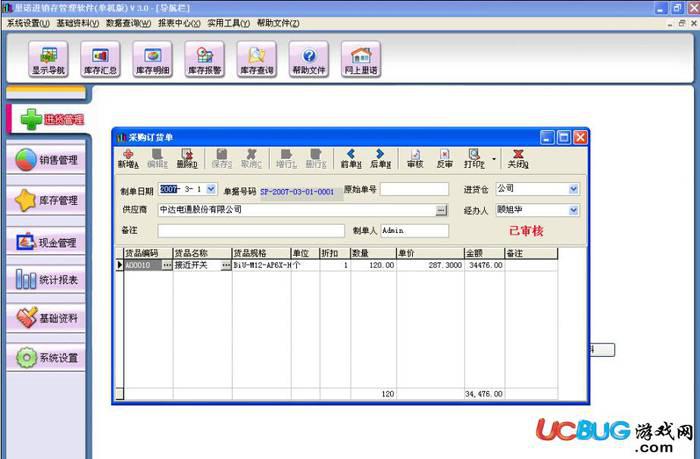
Task: Click the 备注 input field
Action: 251,230
